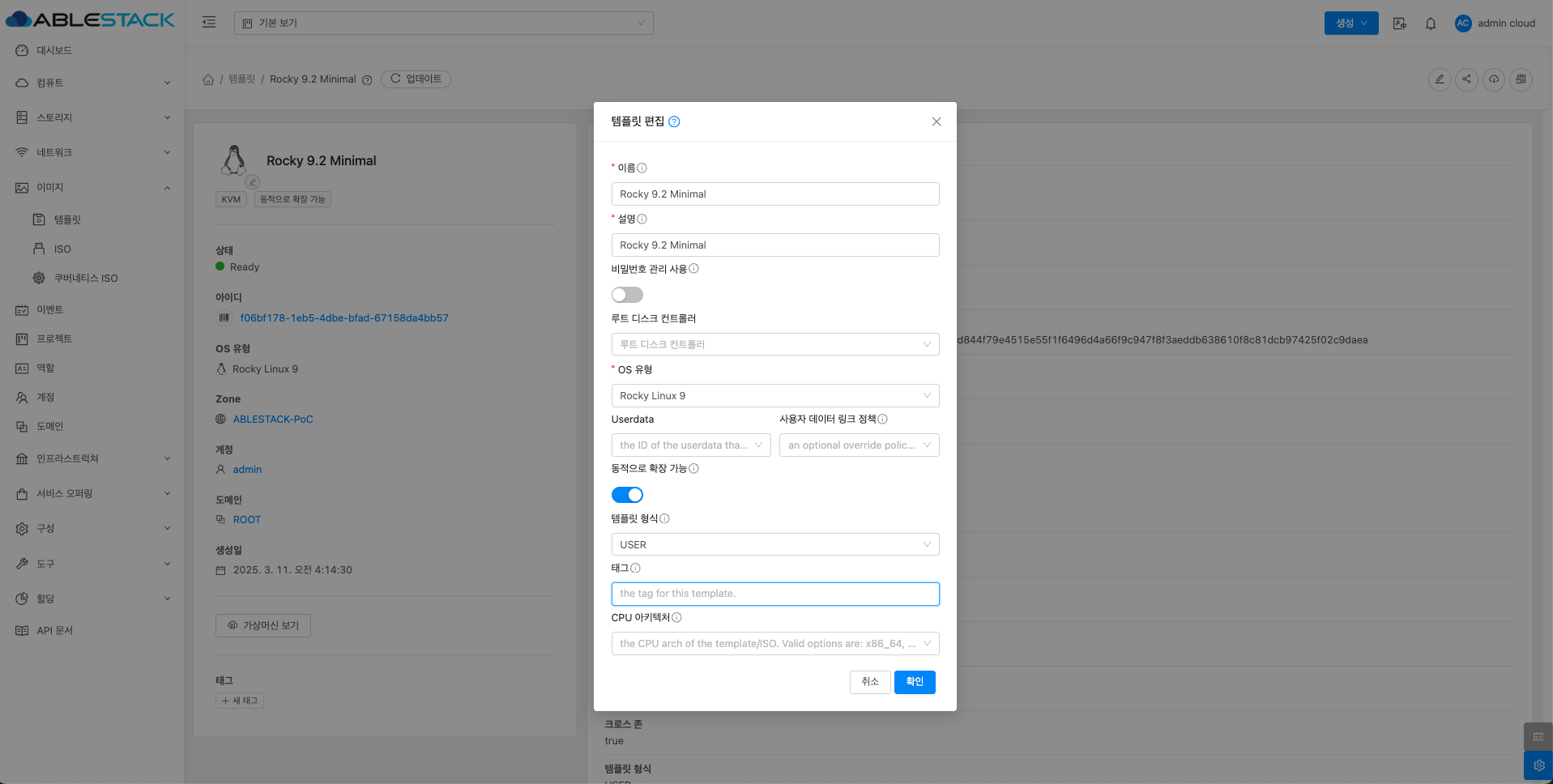Click the info icon next to 동적으로 확장 가능 label
Screen dimensions: 1553x784
pos(693,468)
